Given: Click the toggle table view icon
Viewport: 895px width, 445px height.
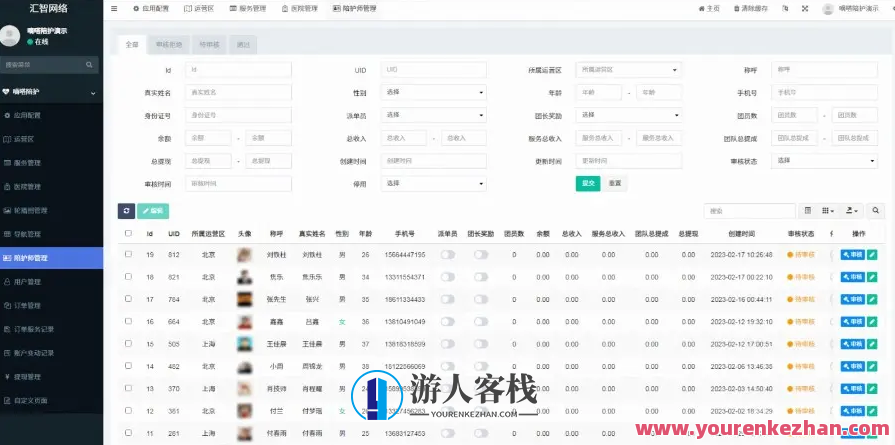Looking at the screenshot, I should pyautogui.click(x=808, y=211).
